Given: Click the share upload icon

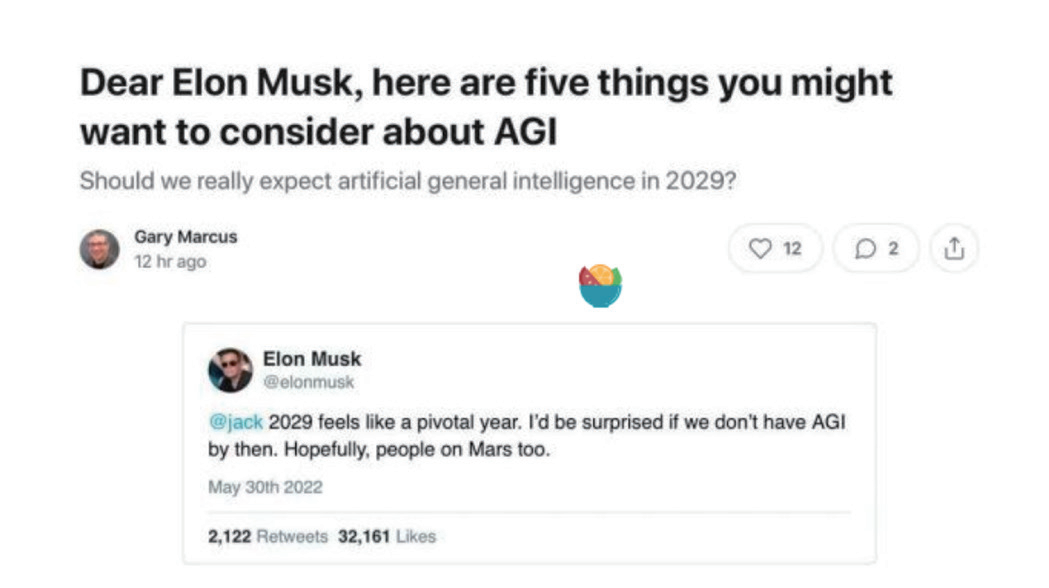Looking at the screenshot, I should coord(954,248).
